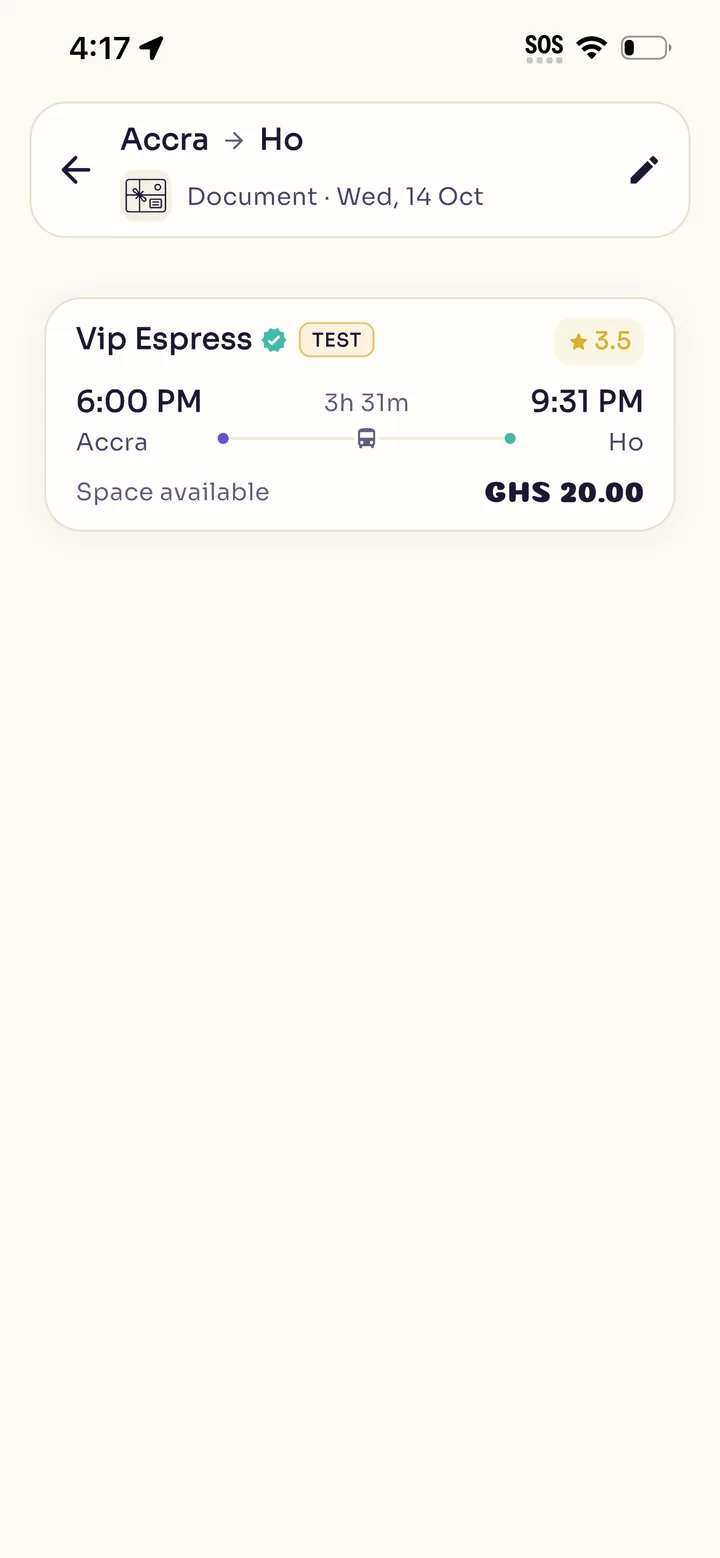Tap the SOS status indicator

tap(544, 48)
